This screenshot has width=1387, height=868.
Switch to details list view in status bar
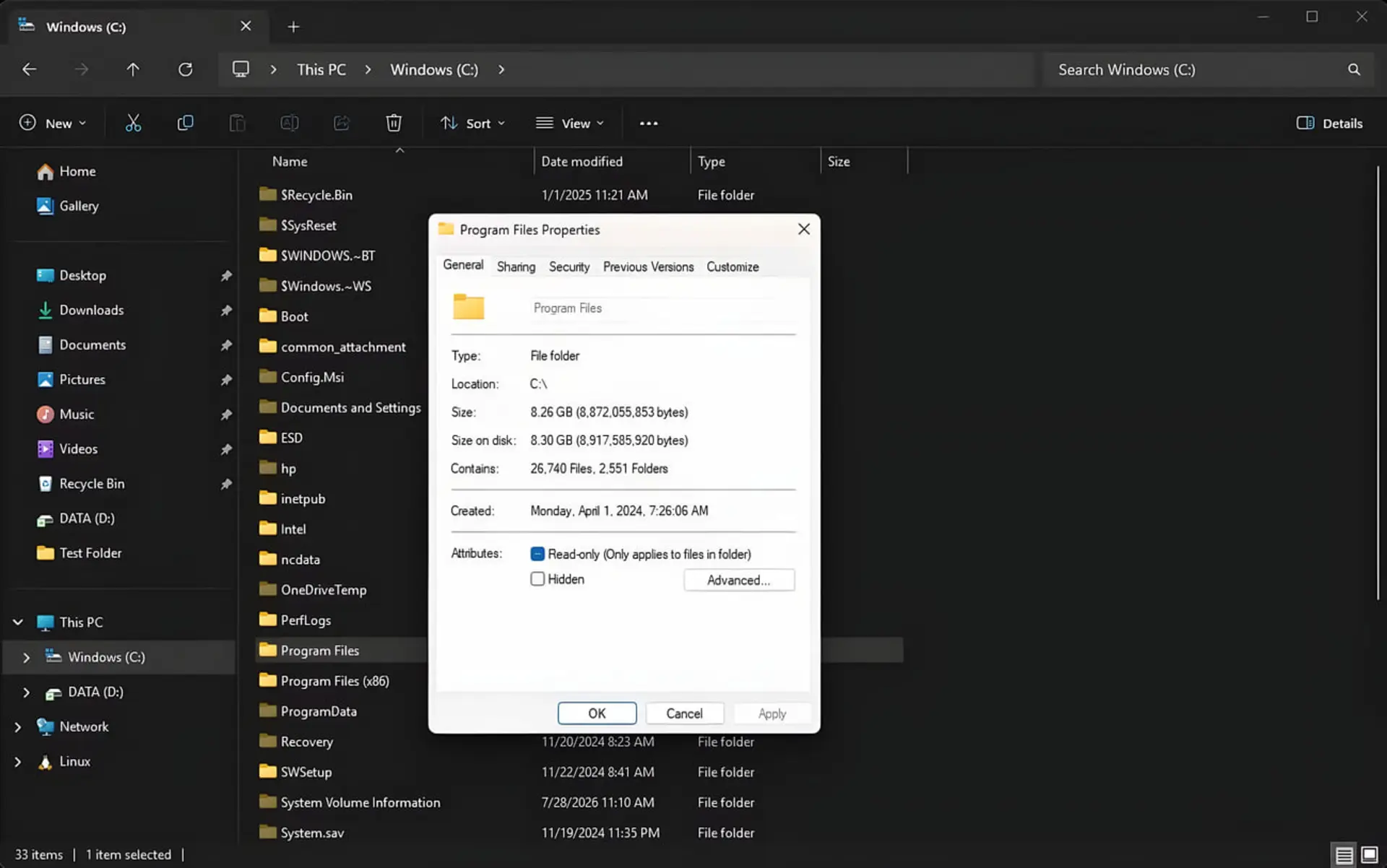tap(1344, 856)
